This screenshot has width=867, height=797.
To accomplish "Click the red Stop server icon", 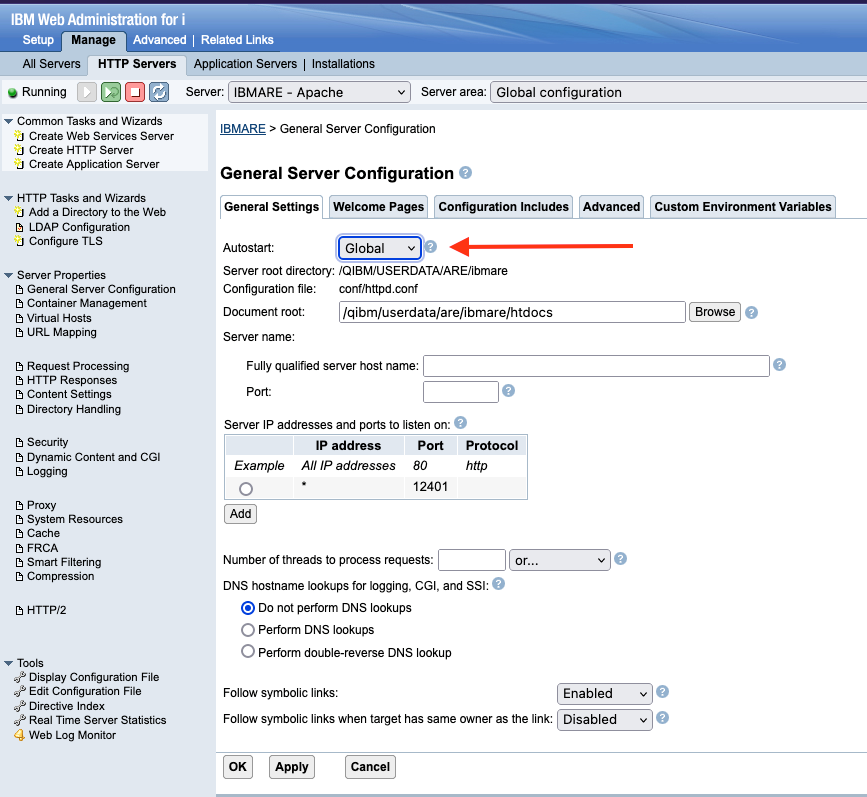I will (x=135, y=92).
